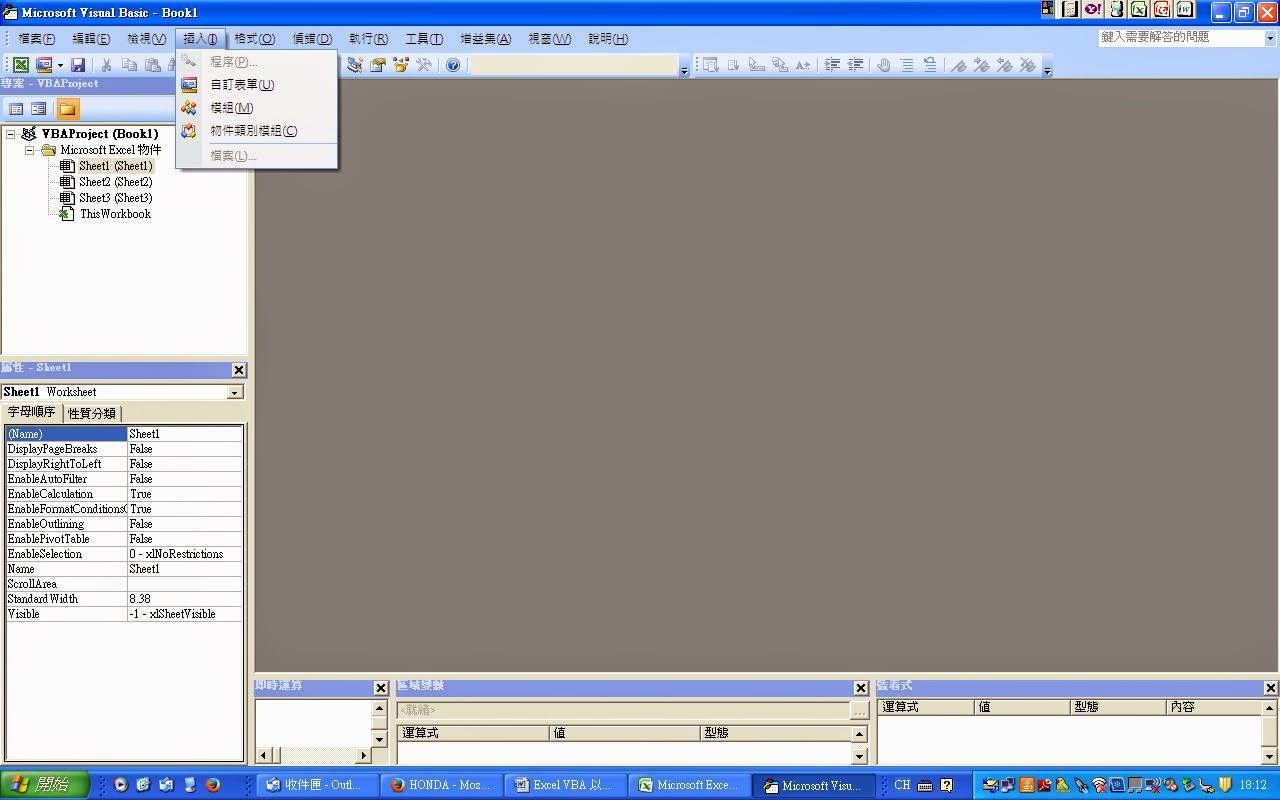Click the List Constants edit icon

tap(734, 65)
